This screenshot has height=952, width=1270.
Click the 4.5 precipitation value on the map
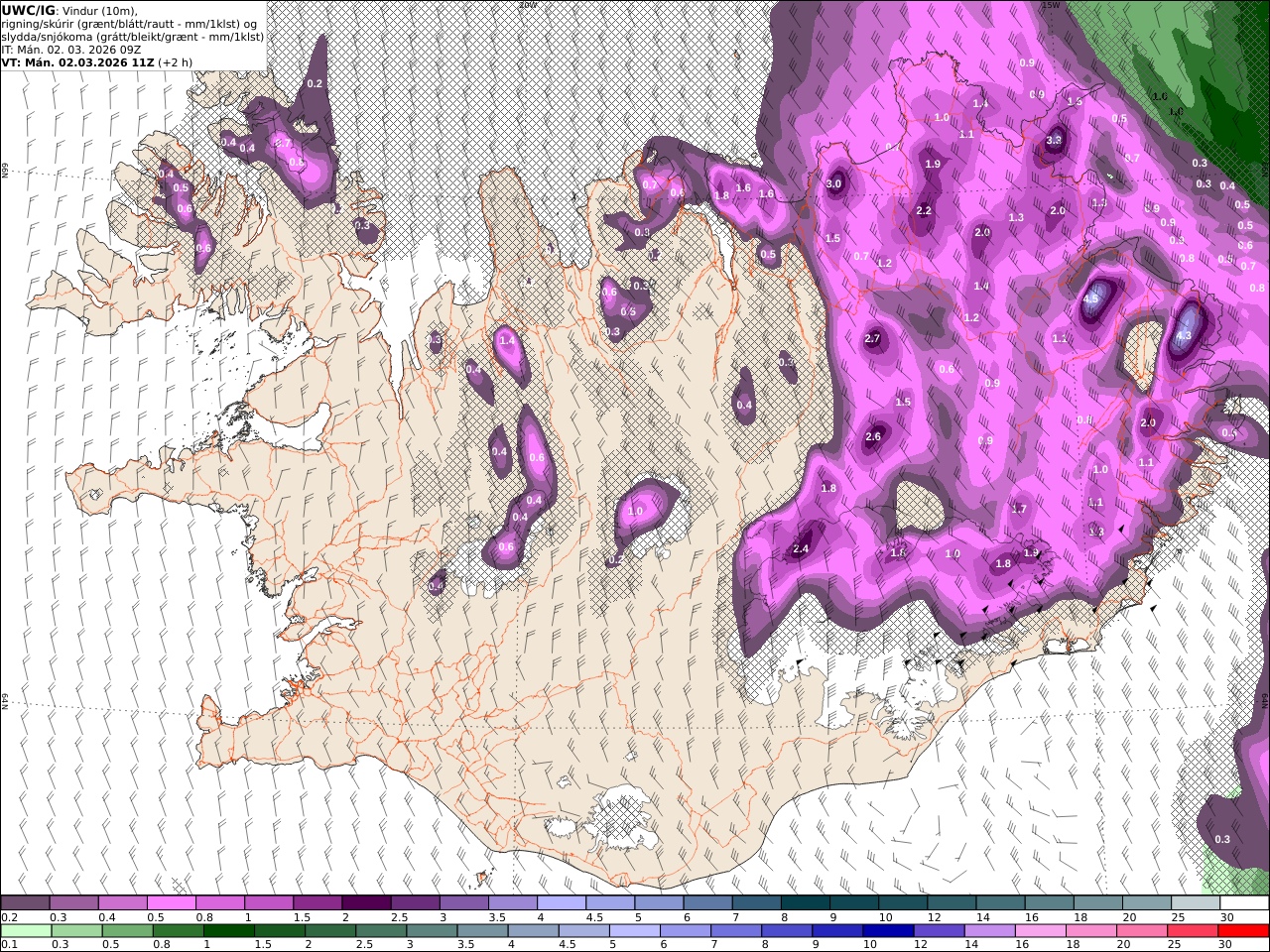[1091, 298]
